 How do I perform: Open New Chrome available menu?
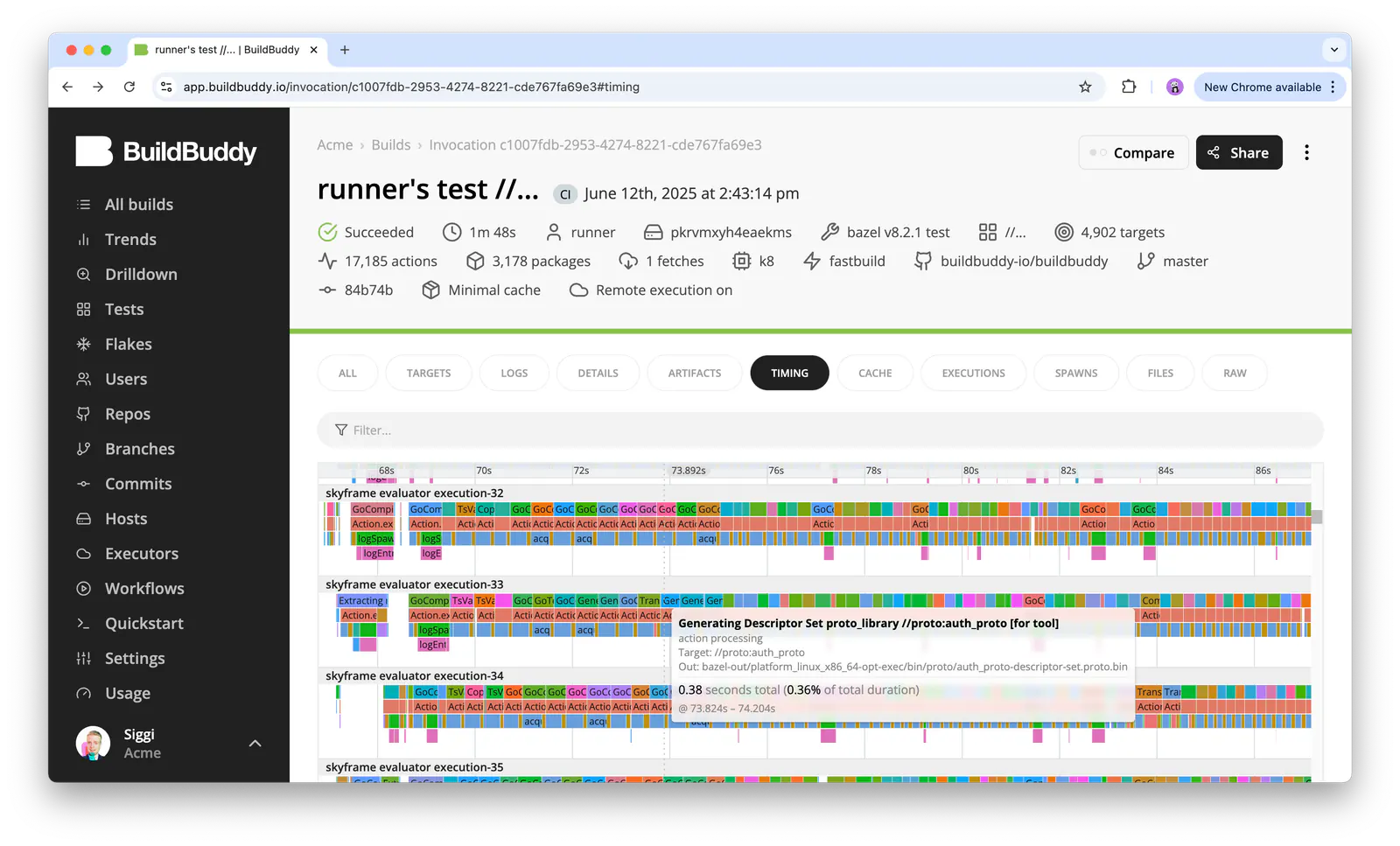point(1270,87)
